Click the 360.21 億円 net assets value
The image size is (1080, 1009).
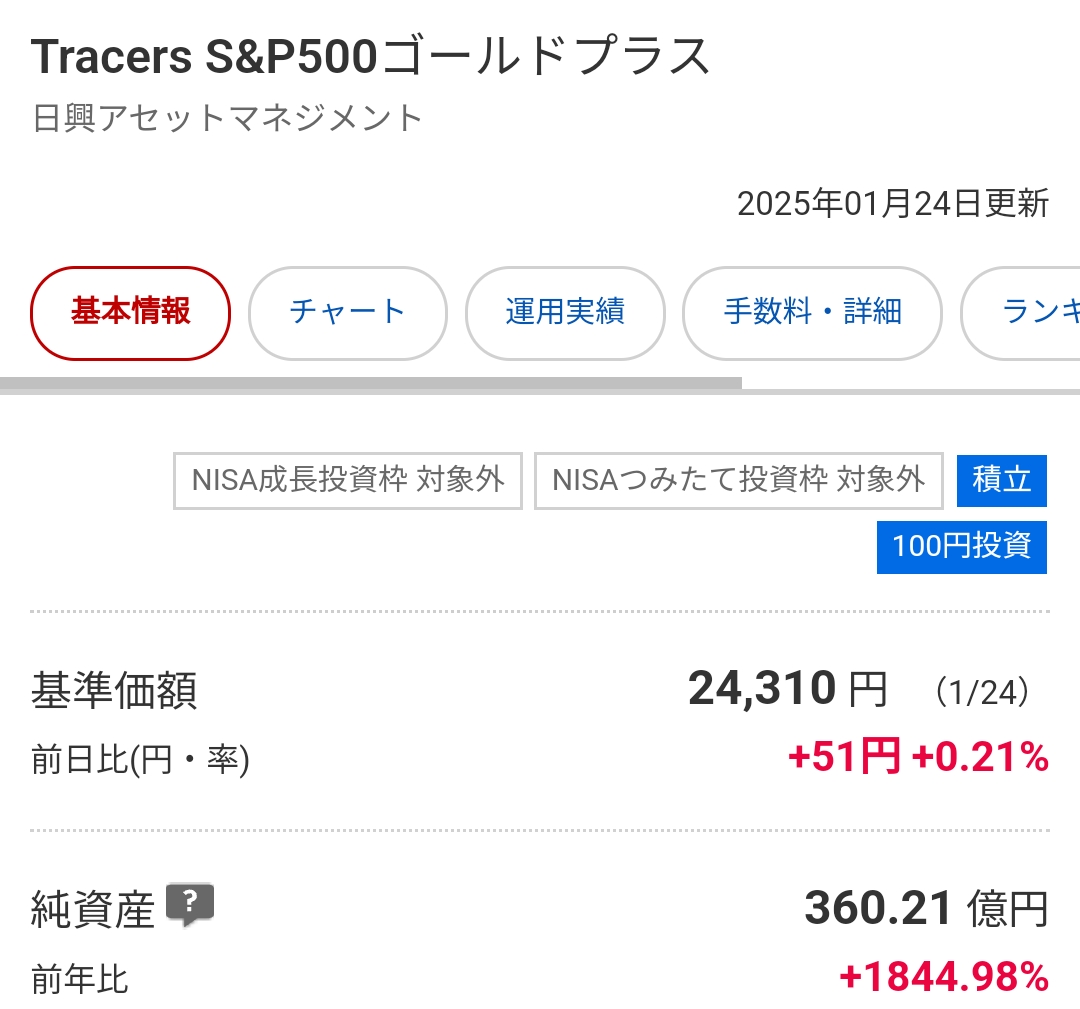tap(926, 908)
